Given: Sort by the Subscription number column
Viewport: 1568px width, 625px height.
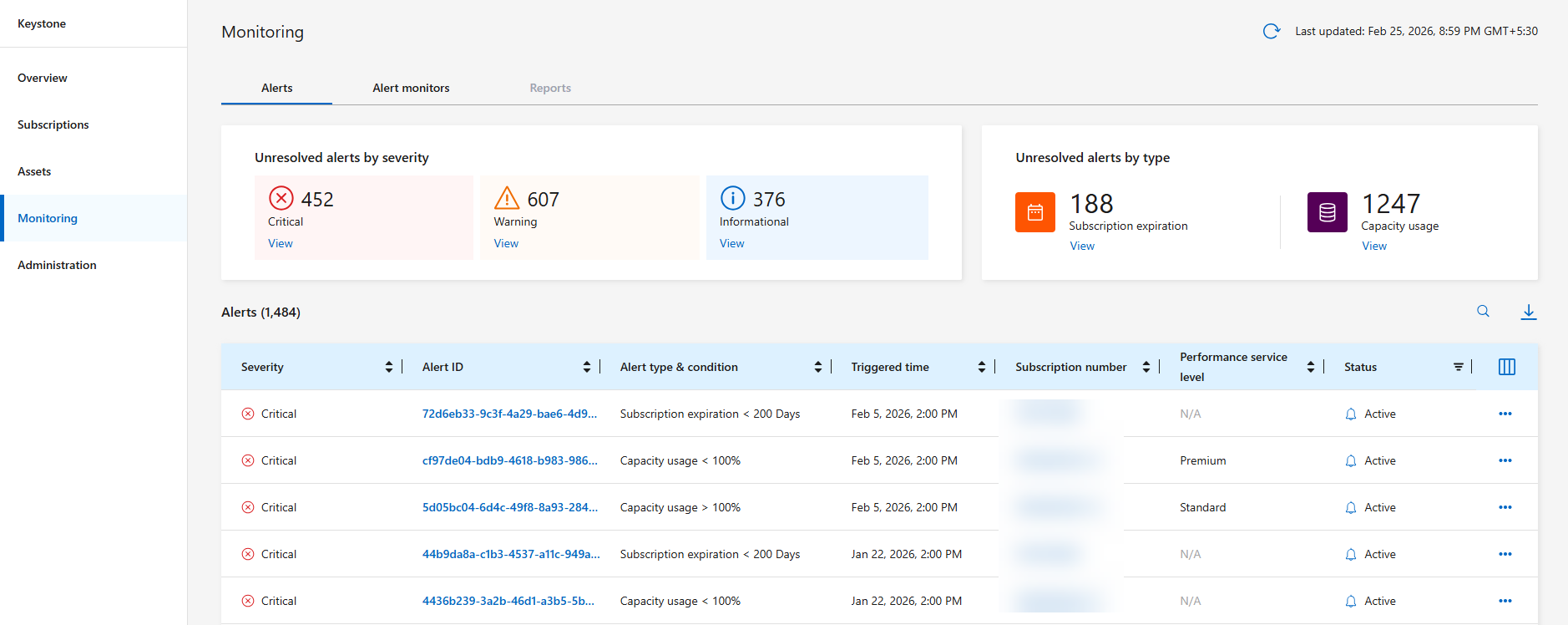Looking at the screenshot, I should coord(1146,367).
